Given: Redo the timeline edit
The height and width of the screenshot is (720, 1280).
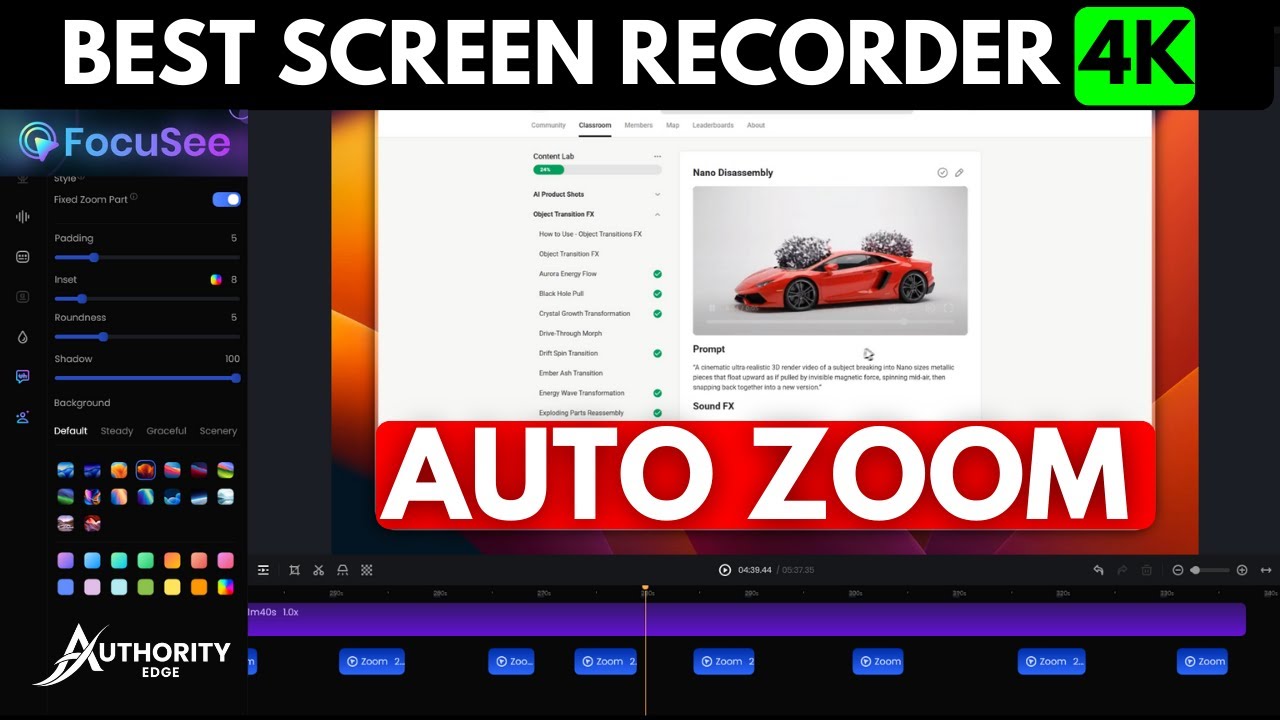Looking at the screenshot, I should pos(1122,570).
